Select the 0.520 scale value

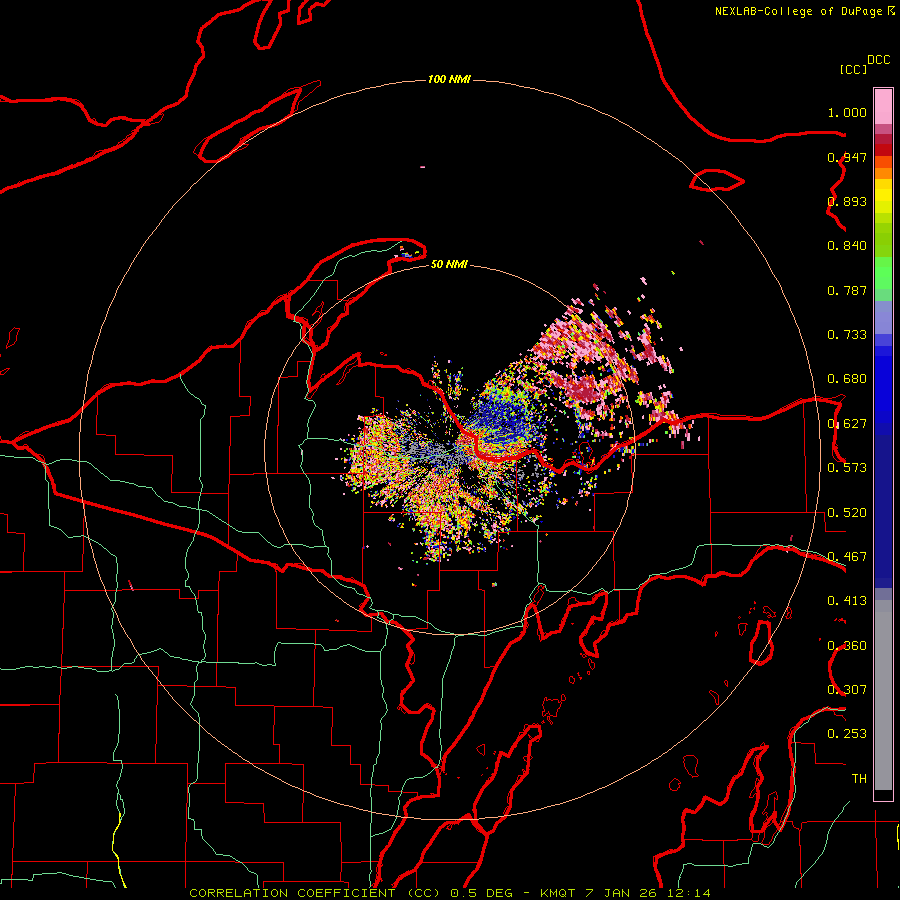847,513
